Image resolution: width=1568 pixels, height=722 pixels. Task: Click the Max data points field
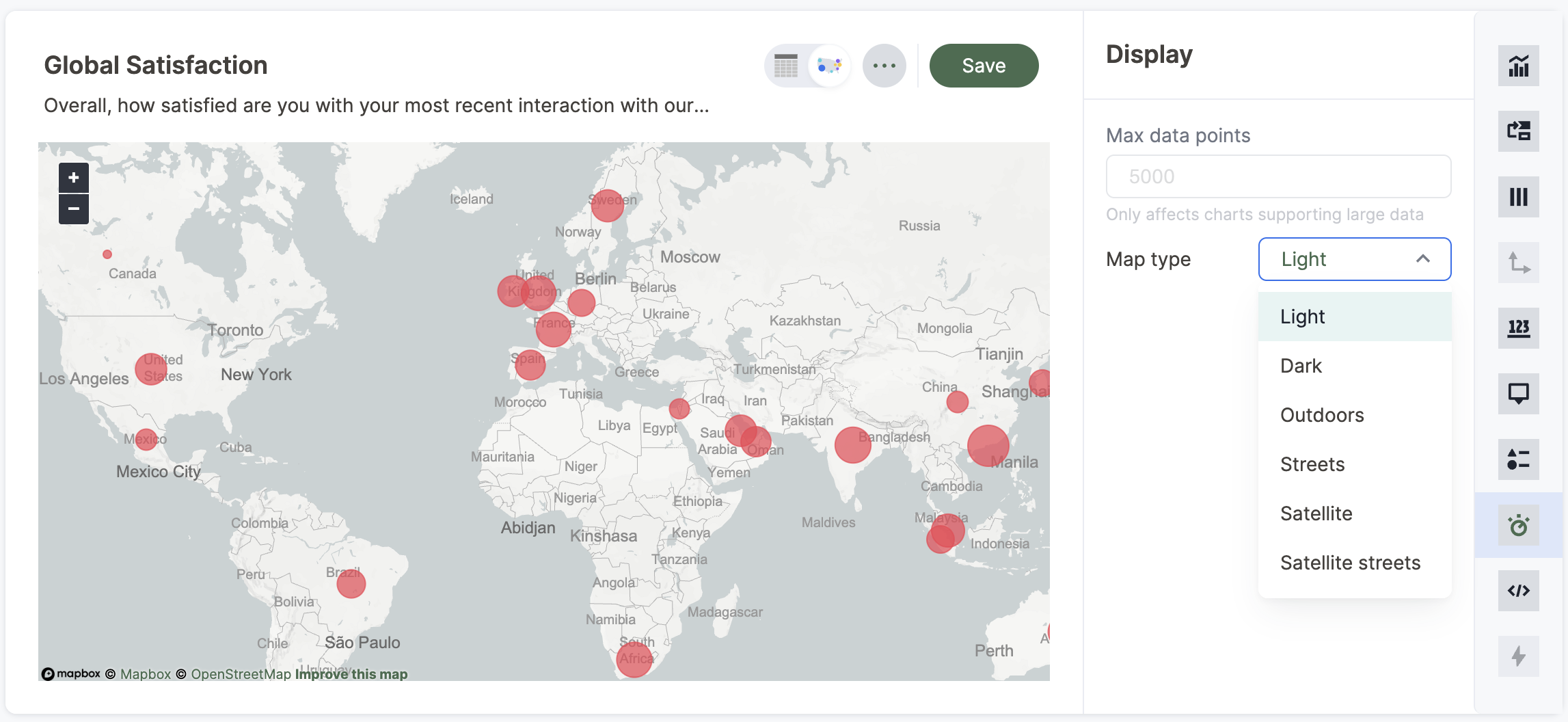[x=1278, y=176]
